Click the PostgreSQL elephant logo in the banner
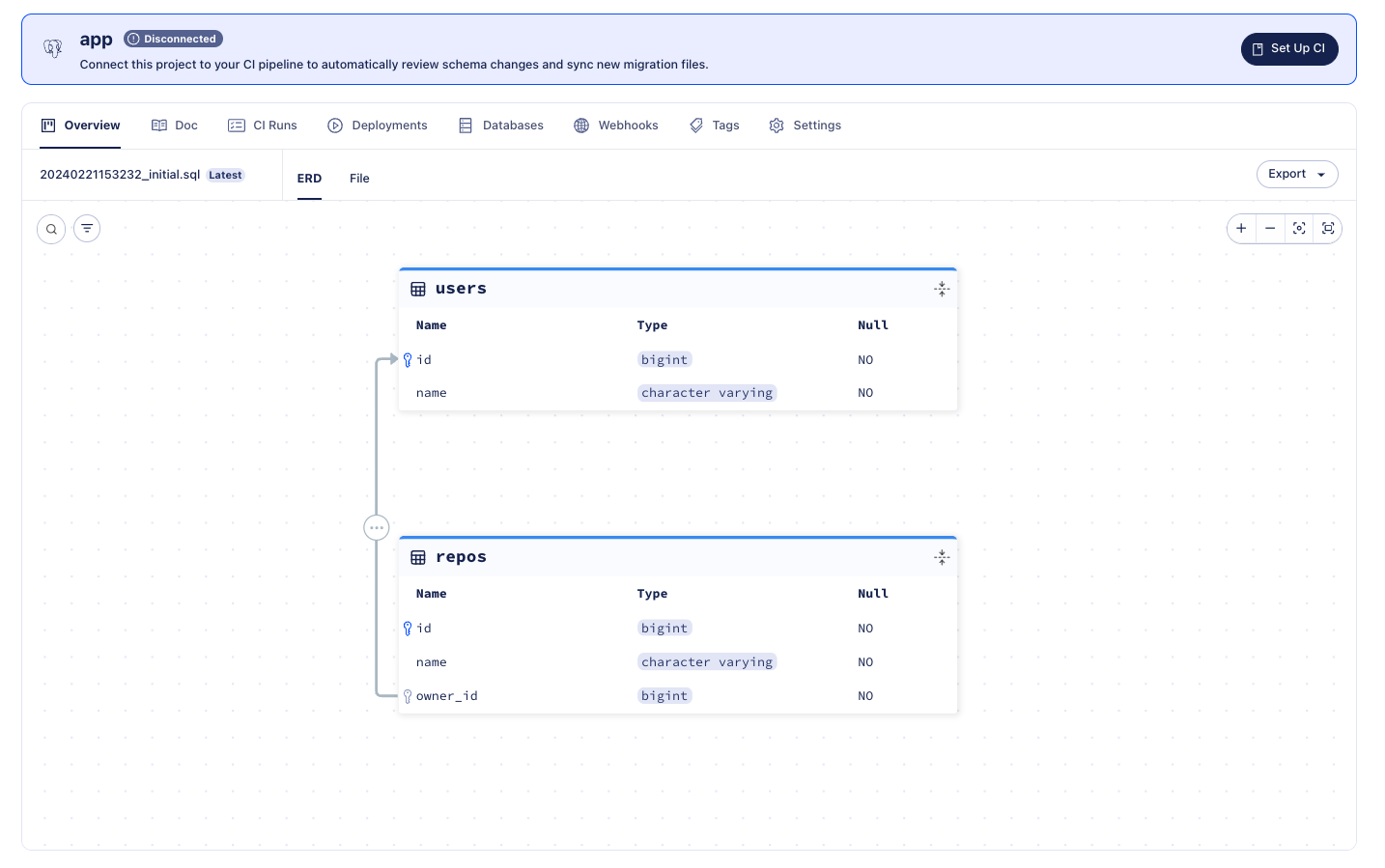1385x868 pixels. (x=52, y=46)
